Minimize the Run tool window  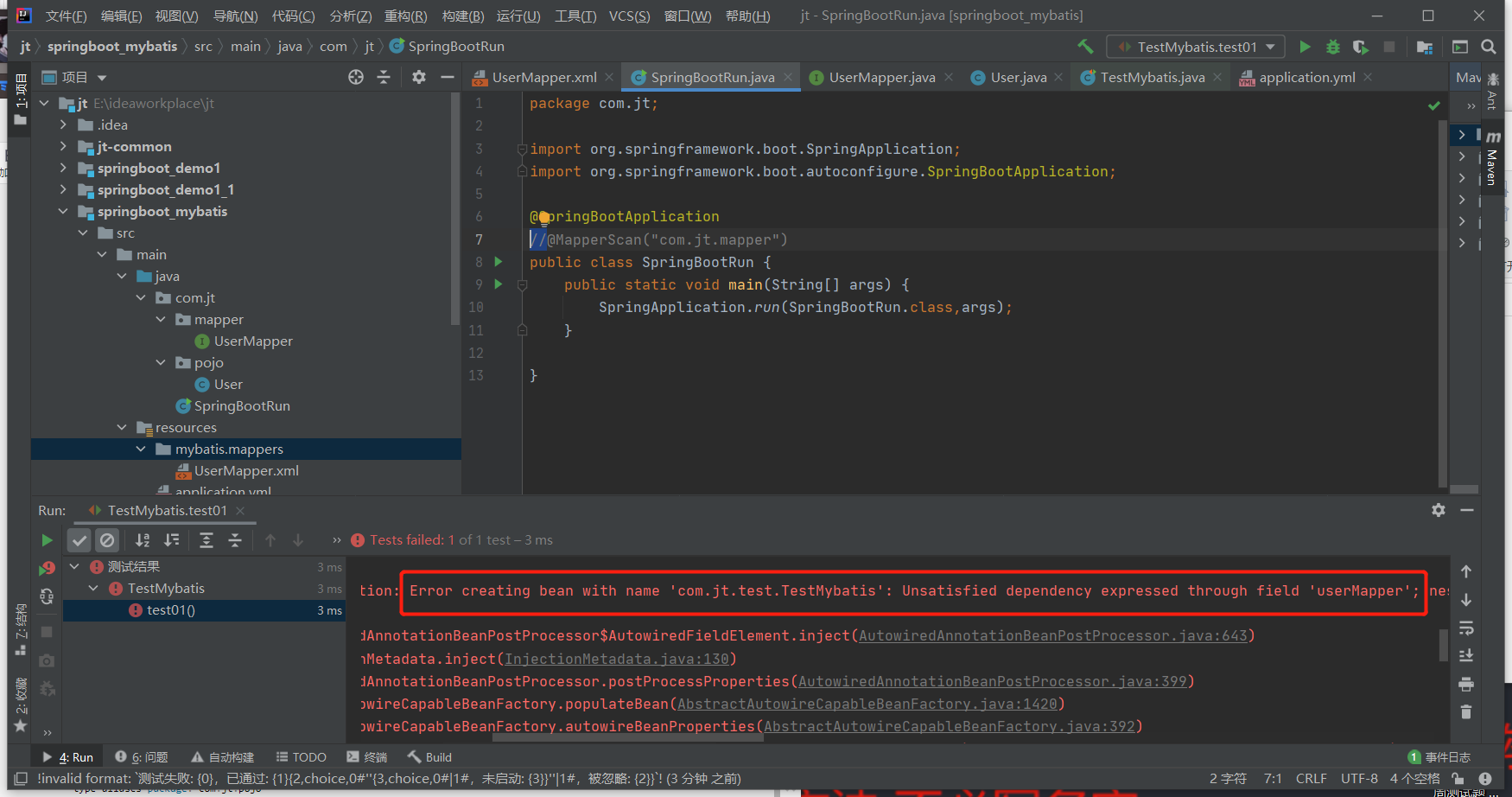[x=1467, y=510]
